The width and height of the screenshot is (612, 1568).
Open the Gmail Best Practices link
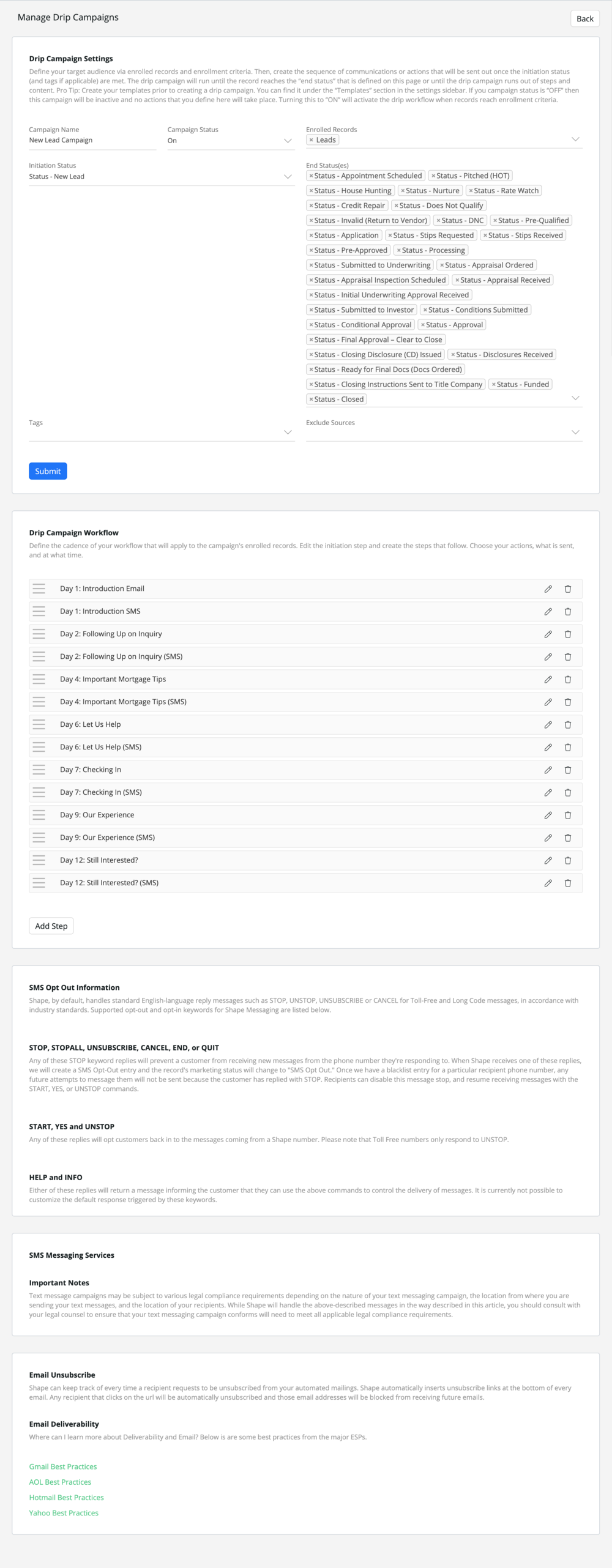point(63,1466)
